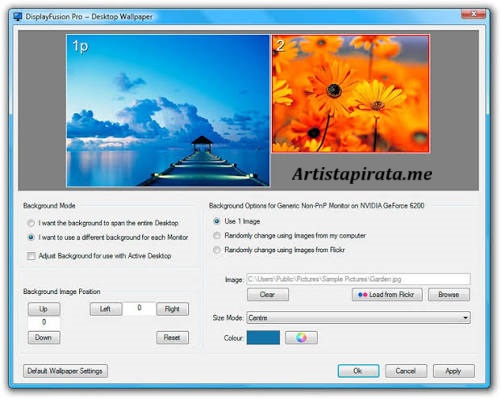Screen dimensions: 501x399
Task: Click the Load from Flickr button
Action: pyautogui.click(x=387, y=295)
